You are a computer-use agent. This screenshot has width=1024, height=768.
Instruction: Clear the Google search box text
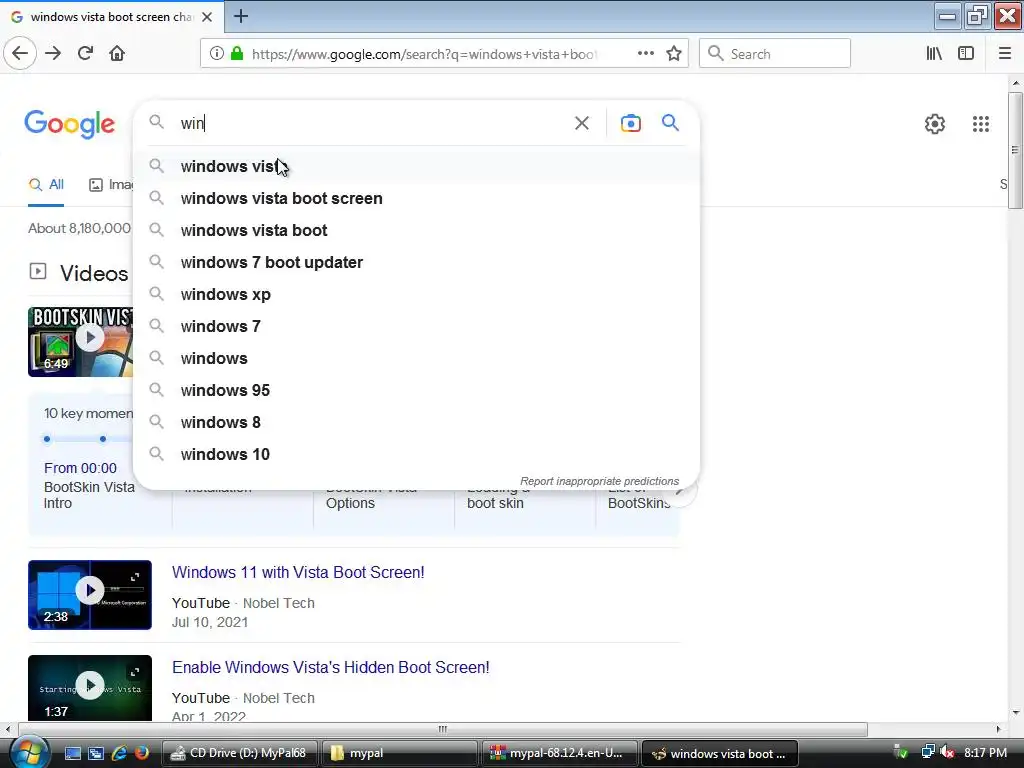(581, 123)
